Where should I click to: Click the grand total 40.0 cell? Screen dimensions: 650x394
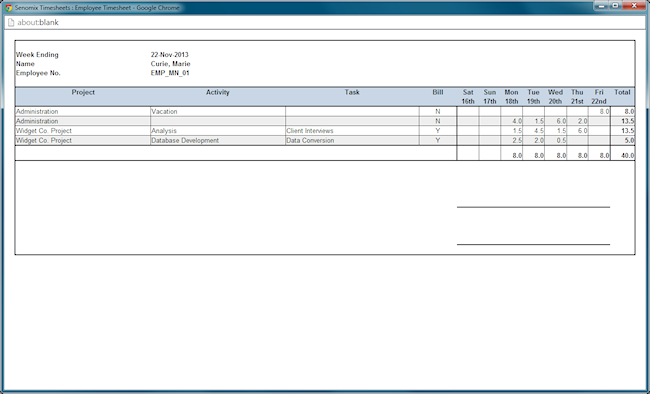[623, 156]
